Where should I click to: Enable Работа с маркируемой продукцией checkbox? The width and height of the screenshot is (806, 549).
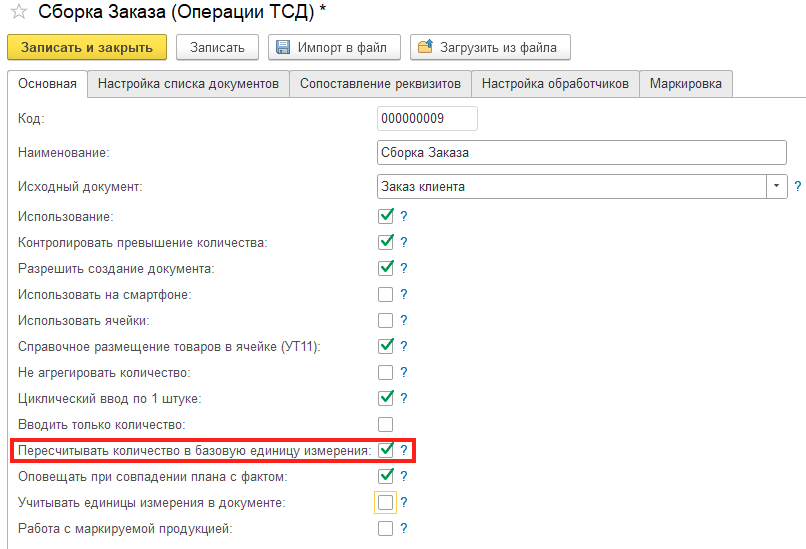coord(386,528)
